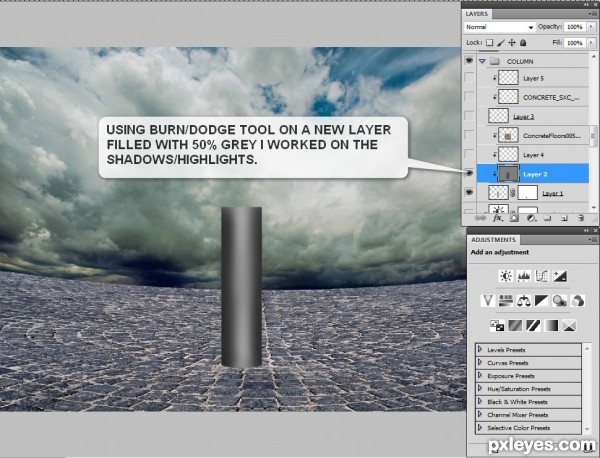Lock all layer attributes
Viewport: 600px width, 458px height.
coord(523,42)
